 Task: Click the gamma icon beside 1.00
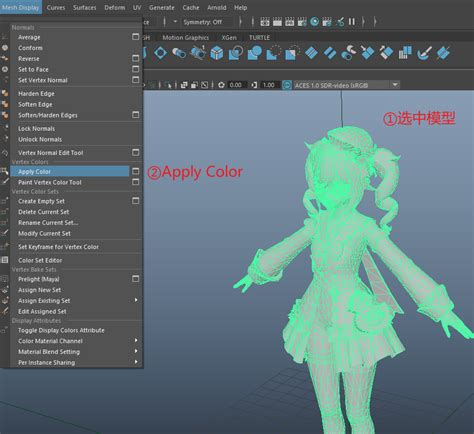(254, 85)
